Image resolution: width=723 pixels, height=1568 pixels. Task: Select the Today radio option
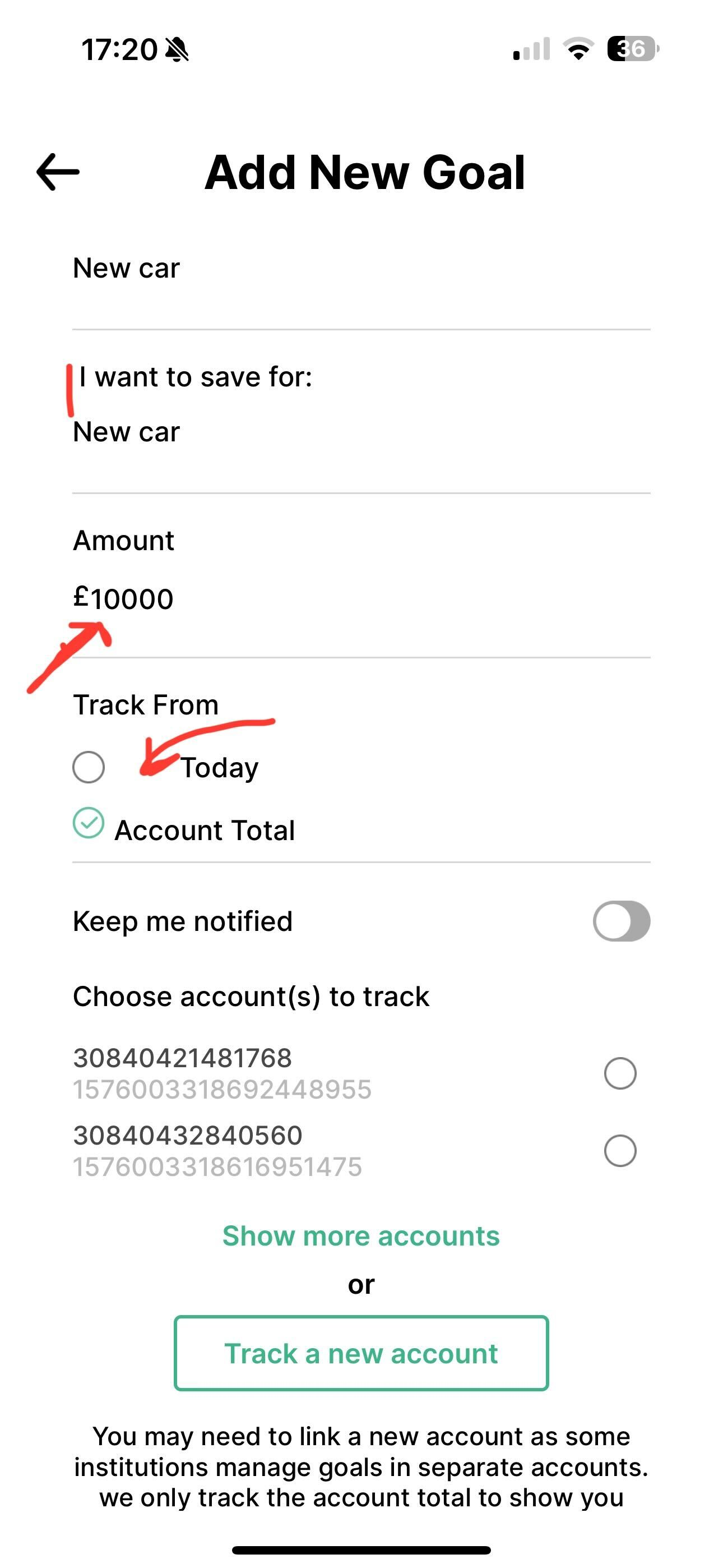89,767
